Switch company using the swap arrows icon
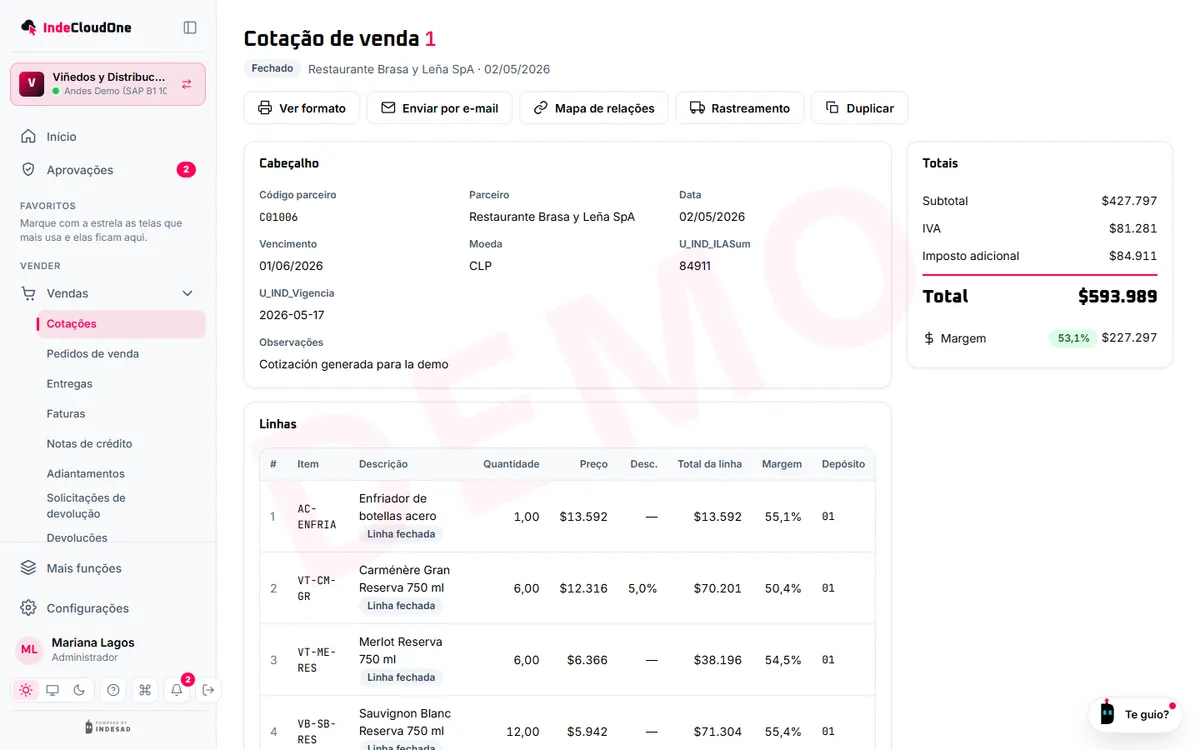 pos(187,84)
